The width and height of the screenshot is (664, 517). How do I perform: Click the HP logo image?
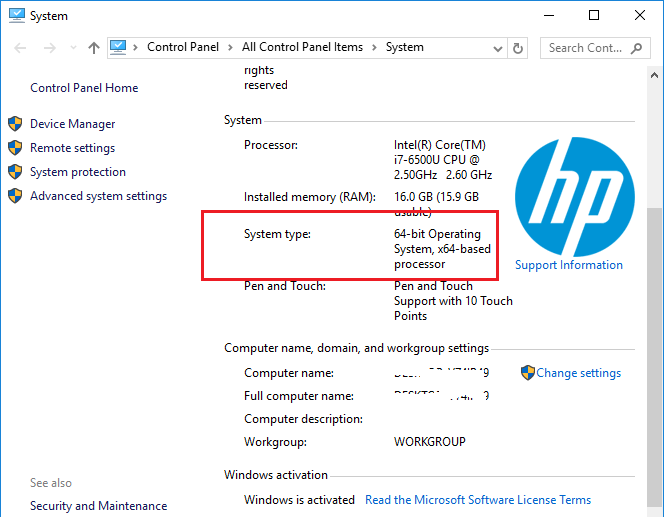pyautogui.click(x=568, y=196)
